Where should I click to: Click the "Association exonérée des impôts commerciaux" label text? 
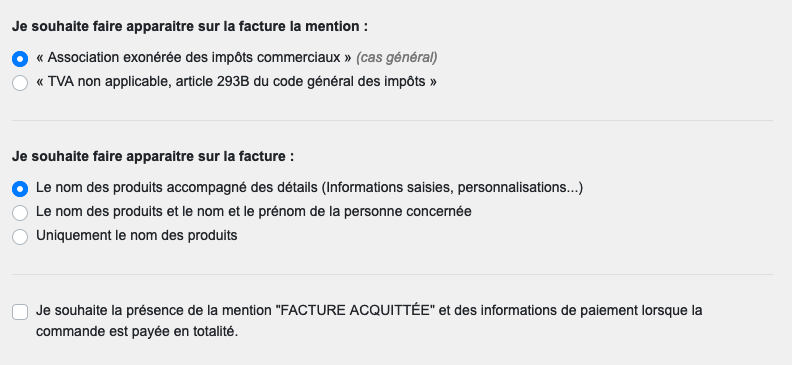[x=193, y=58]
